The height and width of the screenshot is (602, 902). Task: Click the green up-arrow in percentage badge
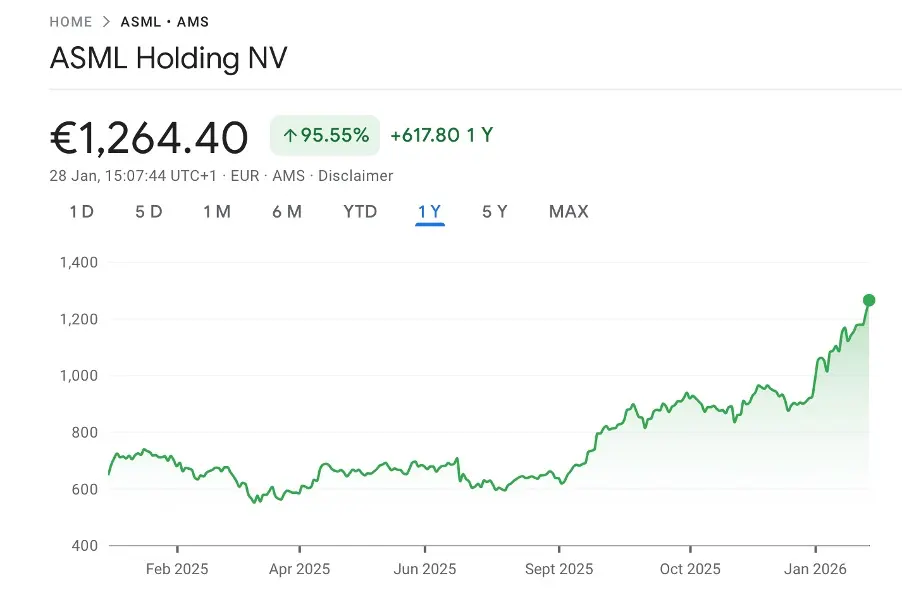click(290, 135)
